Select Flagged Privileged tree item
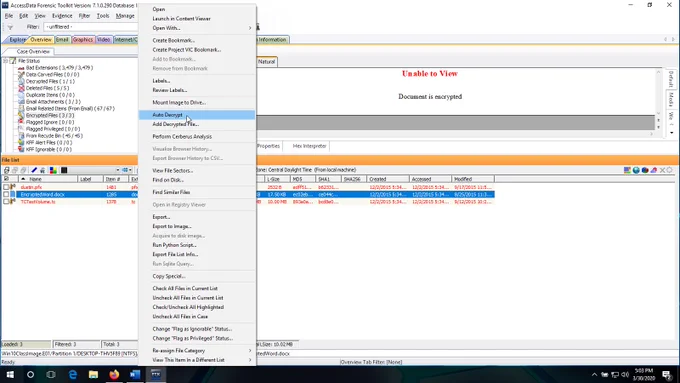Screen dimensions: 680x383 click(53, 129)
